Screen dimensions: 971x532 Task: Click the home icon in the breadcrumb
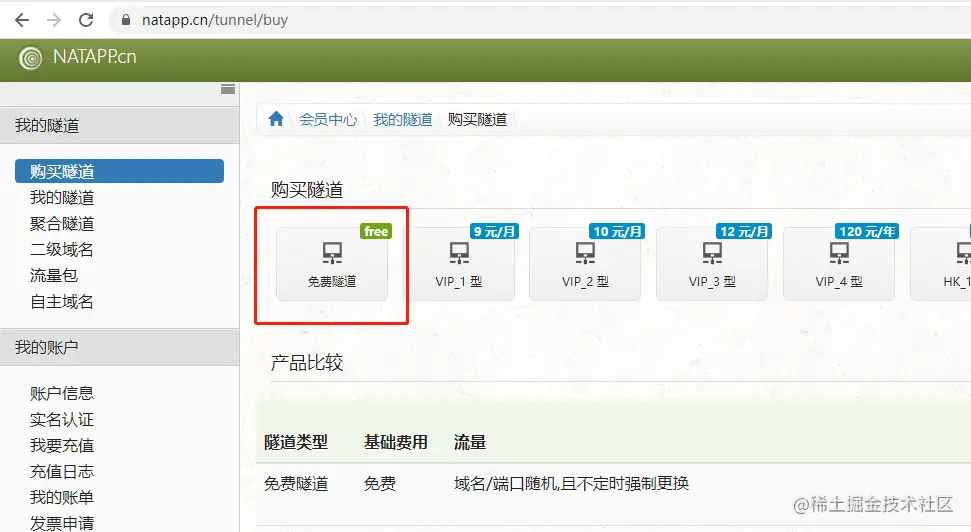(x=276, y=119)
